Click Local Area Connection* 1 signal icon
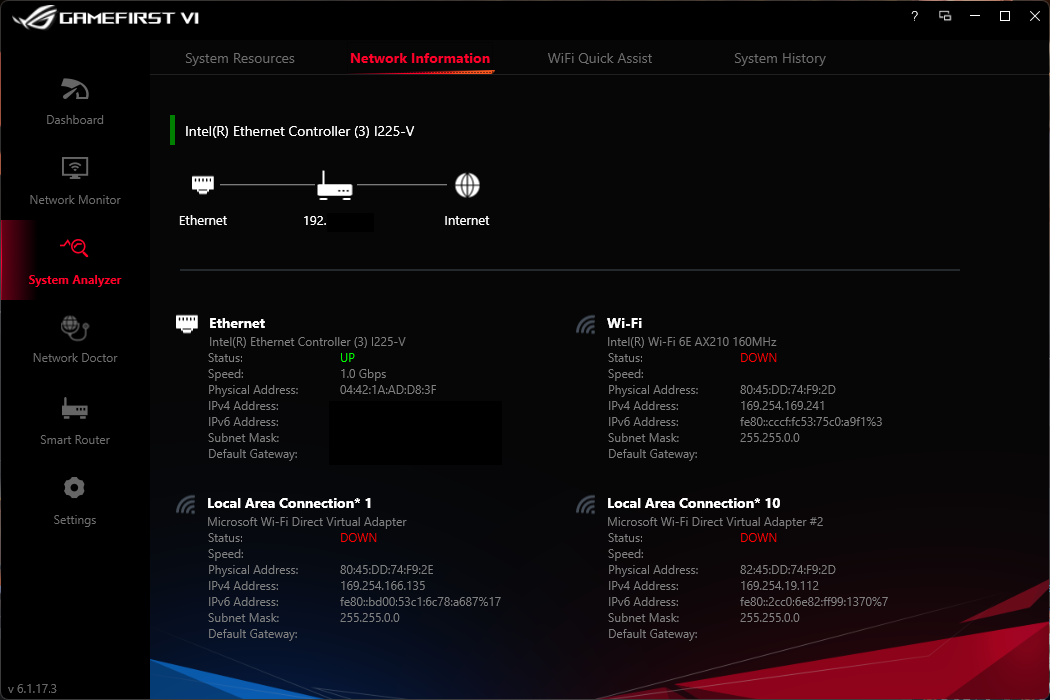Viewport: 1050px width, 700px height. click(x=185, y=504)
